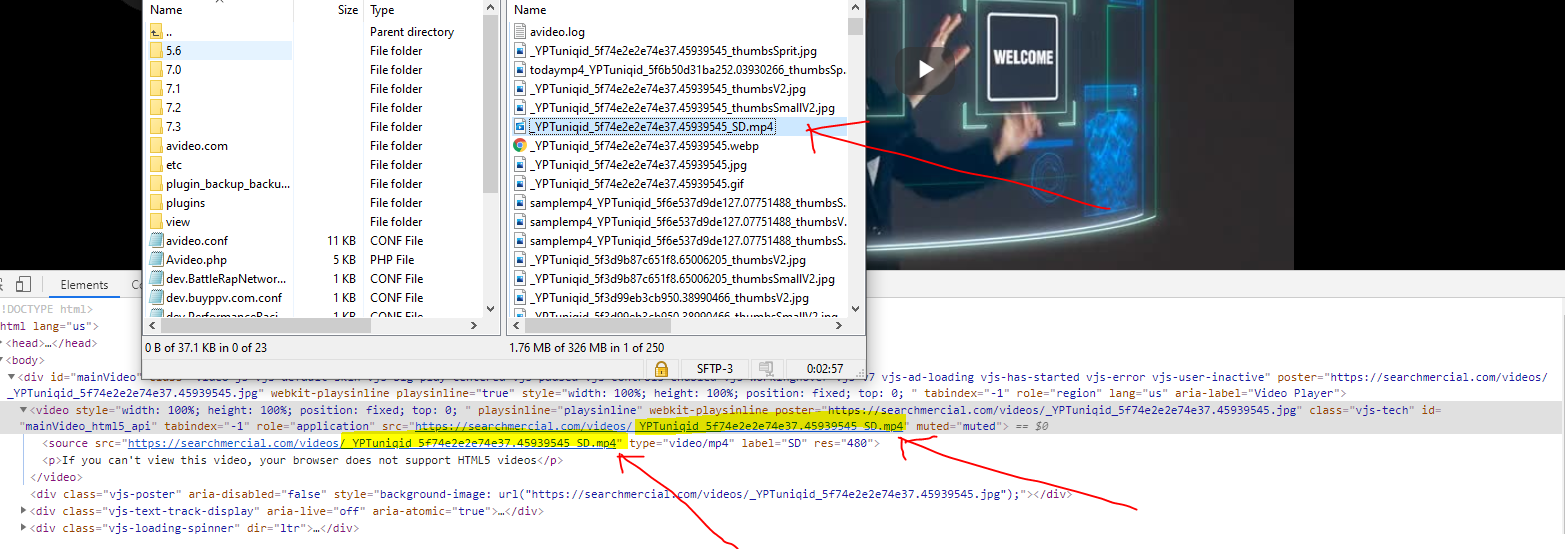Collapse the body node in the DOM tree
Screen dimensions: 1565x549
click(3, 360)
